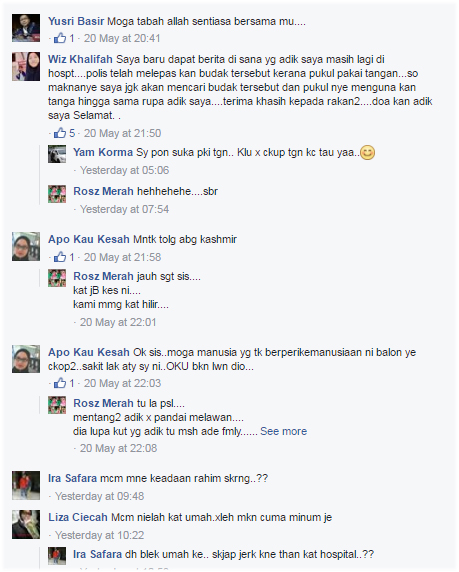Open Wiz Khalifah's profile name link
Viewport: 459px width, 572px height.
click(80, 59)
